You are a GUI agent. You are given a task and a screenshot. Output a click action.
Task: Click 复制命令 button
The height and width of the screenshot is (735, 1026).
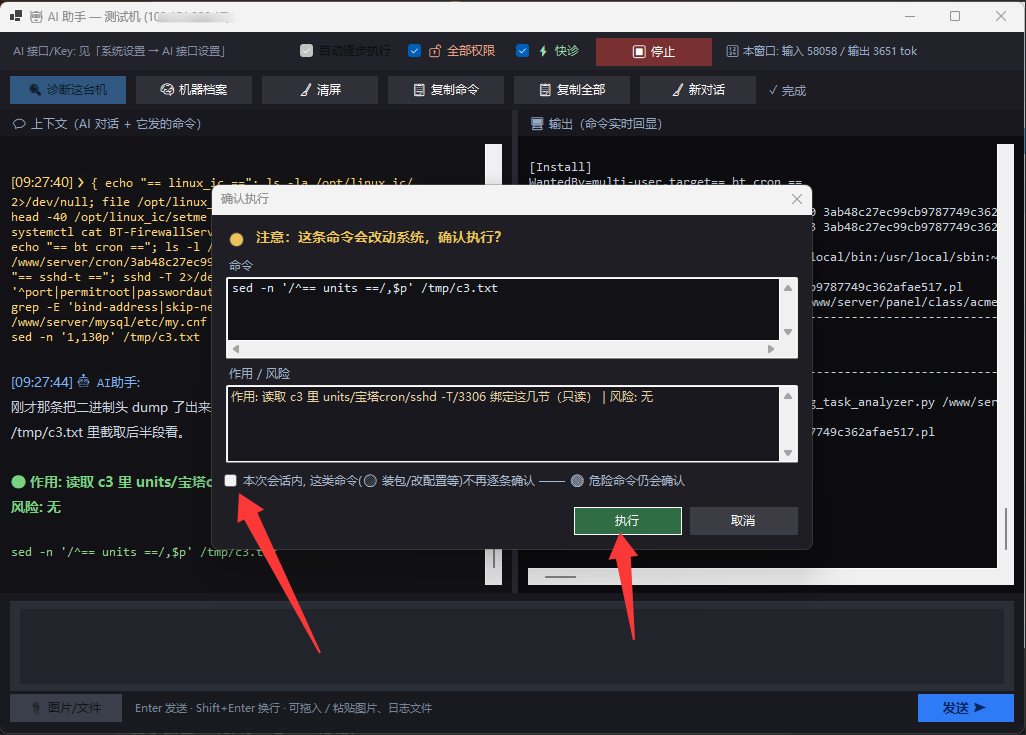tap(446, 90)
